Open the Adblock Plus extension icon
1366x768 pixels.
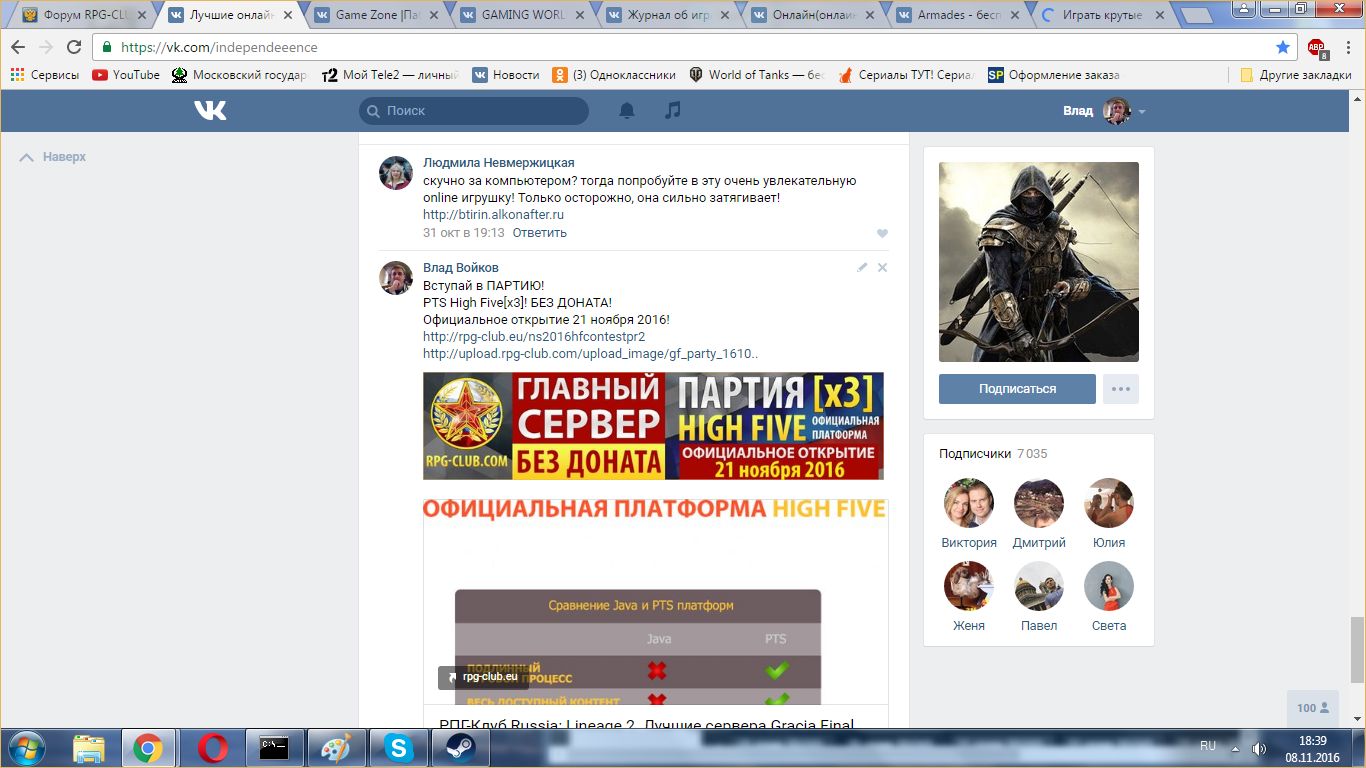(x=1317, y=47)
